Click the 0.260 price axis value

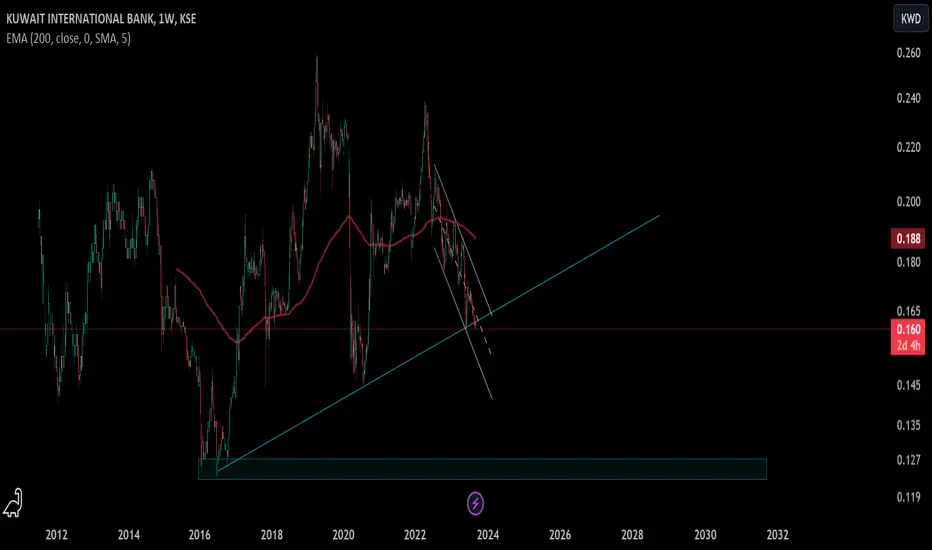[x=908, y=53]
